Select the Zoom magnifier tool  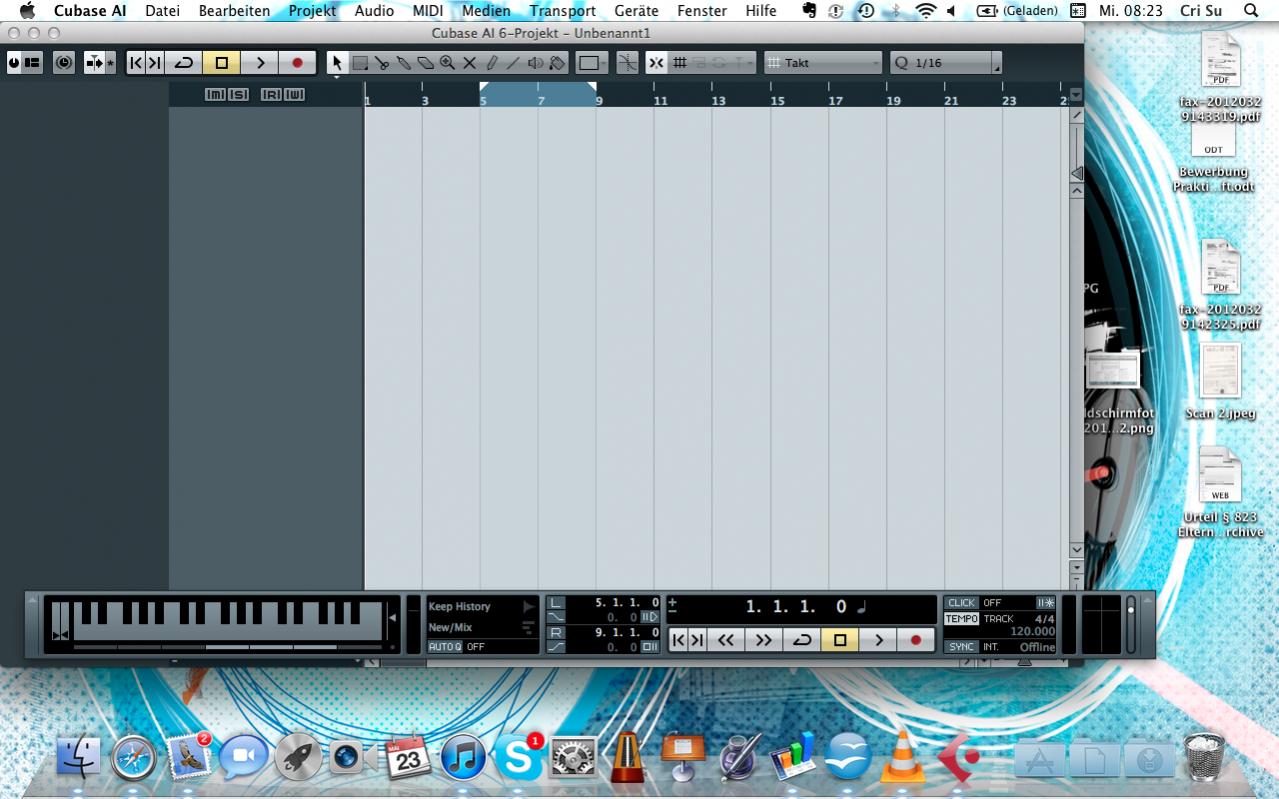tap(447, 63)
